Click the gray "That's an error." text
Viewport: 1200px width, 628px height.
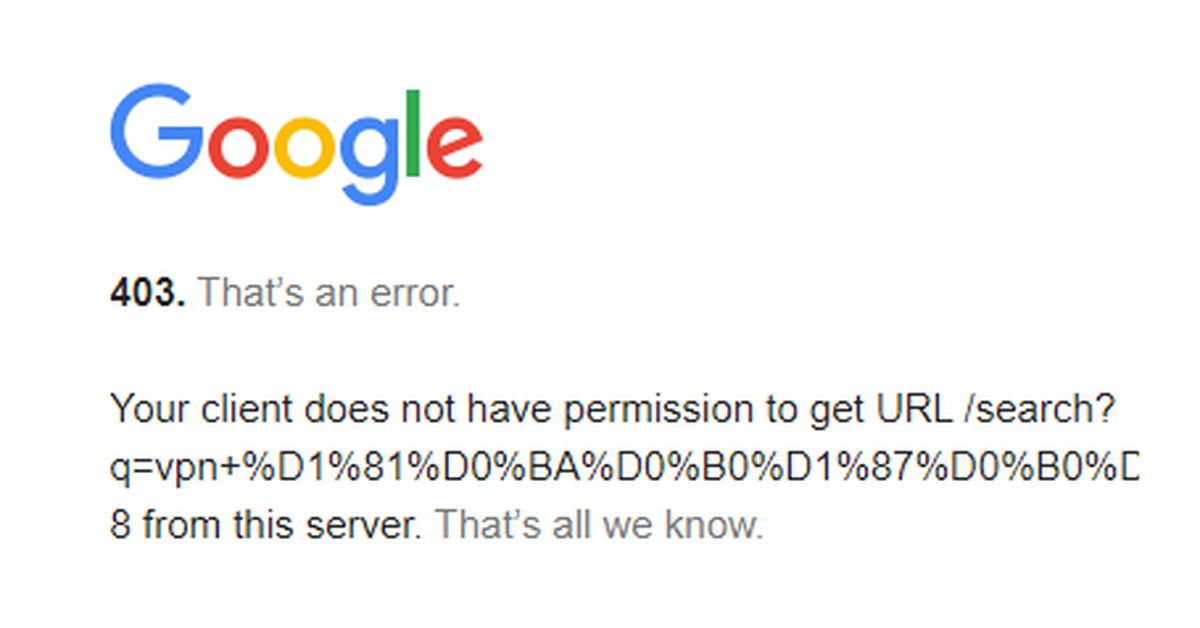coord(329,294)
